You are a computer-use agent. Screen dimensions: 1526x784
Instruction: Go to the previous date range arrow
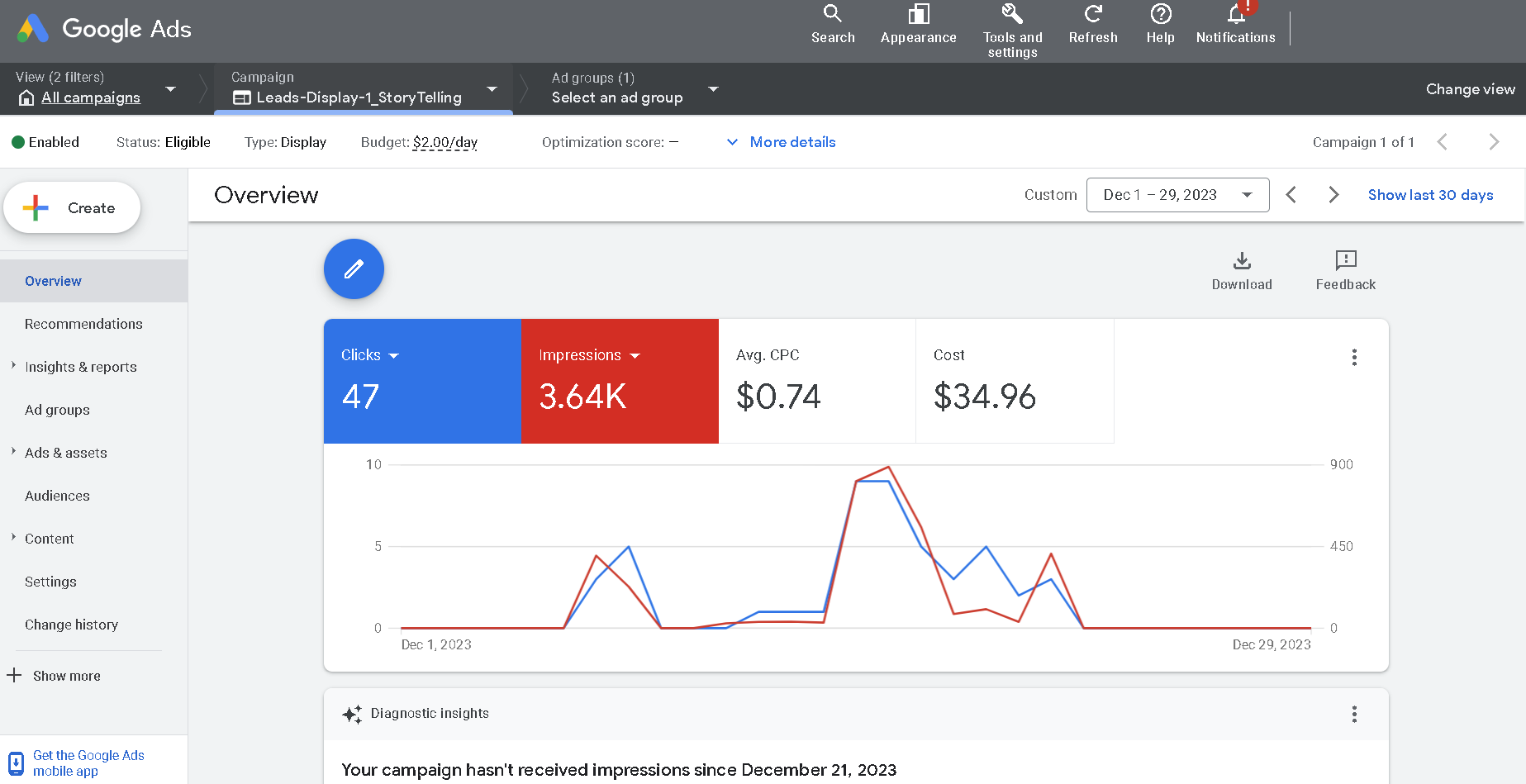[x=1291, y=195]
